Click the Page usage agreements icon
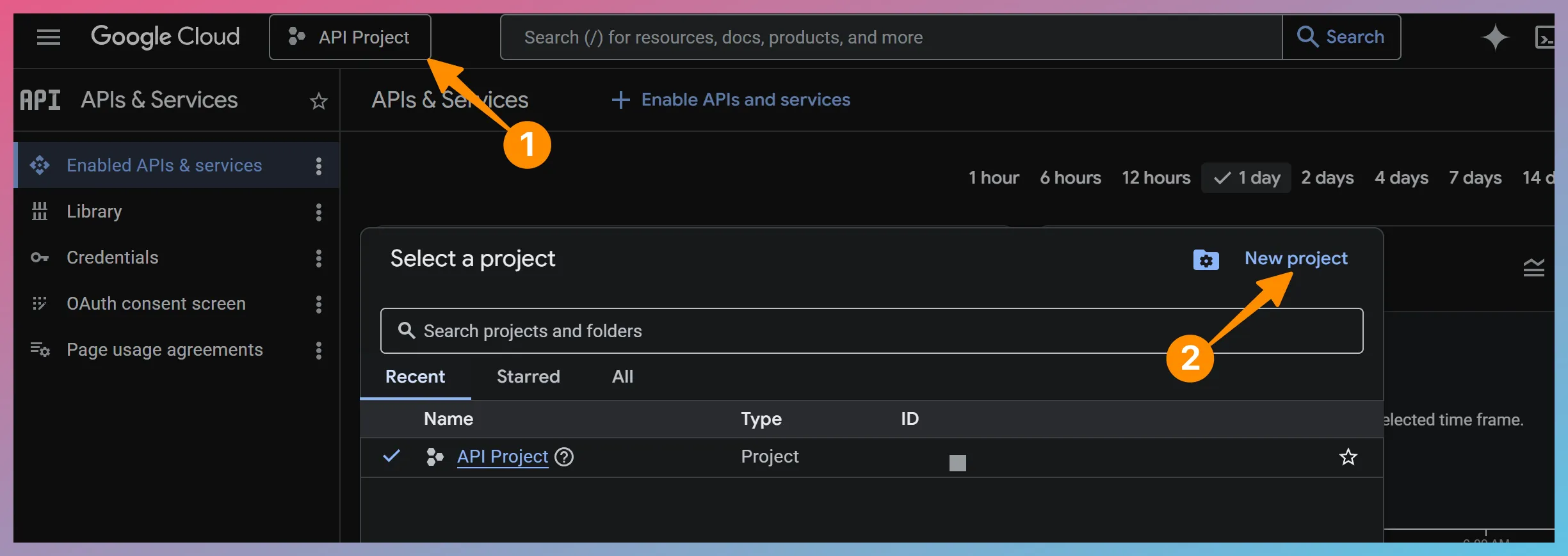 pyautogui.click(x=40, y=349)
